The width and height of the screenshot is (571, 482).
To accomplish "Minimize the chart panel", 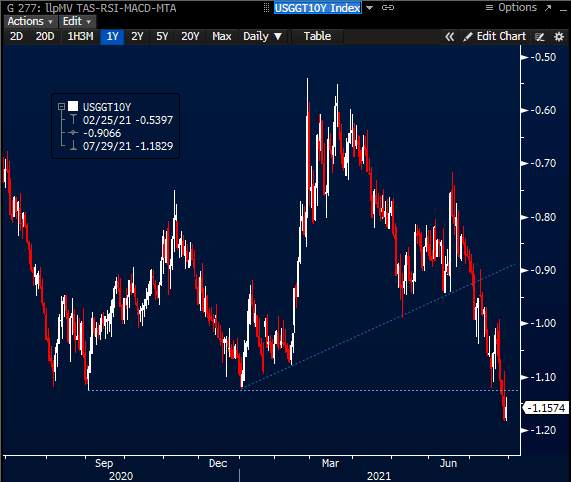I will pos(563,10).
